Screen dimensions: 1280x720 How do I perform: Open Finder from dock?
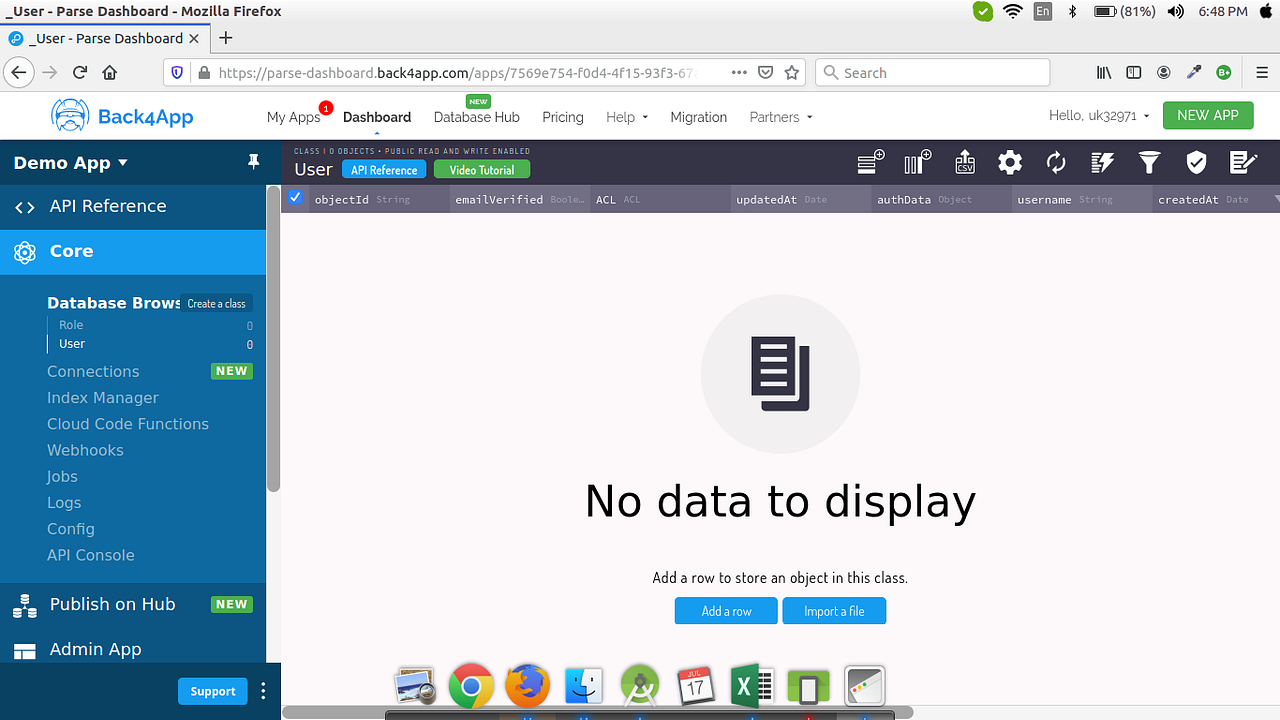coord(584,686)
